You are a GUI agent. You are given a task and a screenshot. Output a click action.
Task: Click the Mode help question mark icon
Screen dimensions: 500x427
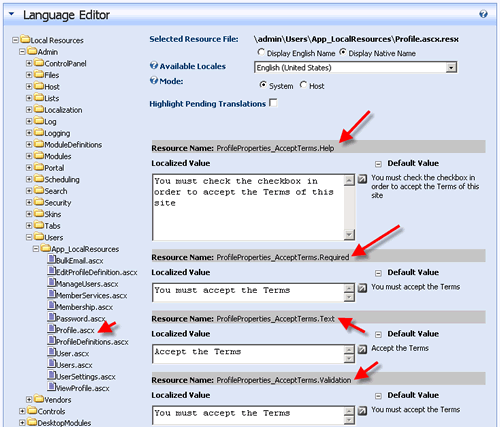point(154,81)
